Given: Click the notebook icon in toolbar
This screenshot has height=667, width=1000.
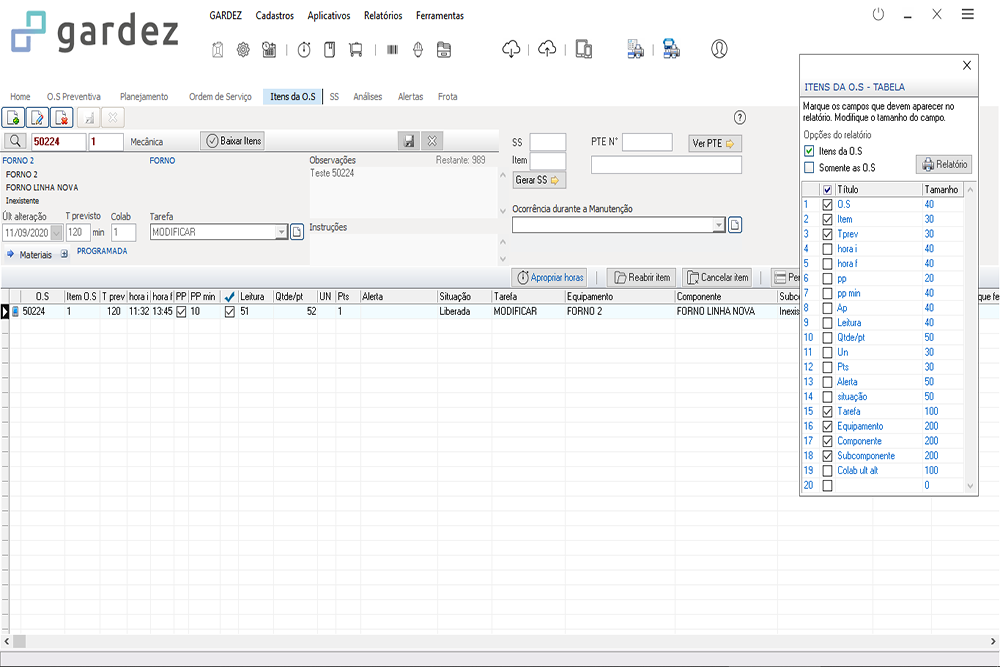Looking at the screenshot, I should 330,50.
